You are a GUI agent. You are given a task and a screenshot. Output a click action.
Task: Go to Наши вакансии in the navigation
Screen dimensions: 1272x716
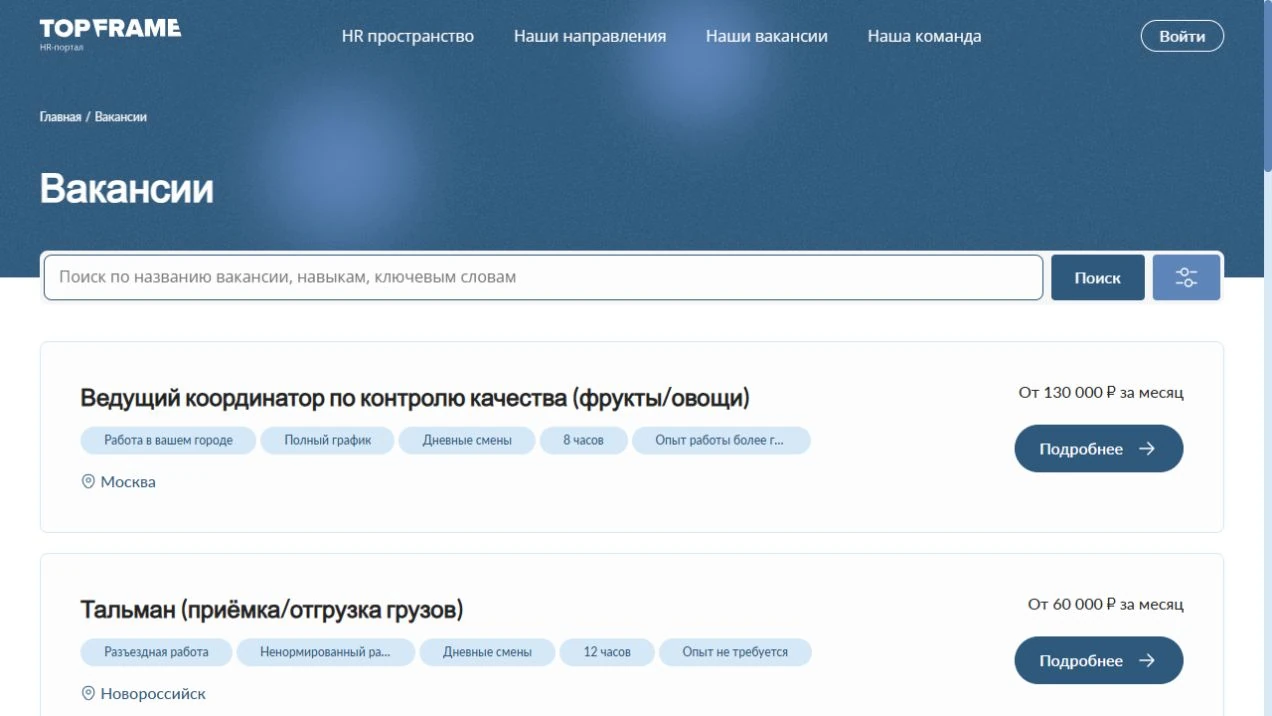[767, 36]
